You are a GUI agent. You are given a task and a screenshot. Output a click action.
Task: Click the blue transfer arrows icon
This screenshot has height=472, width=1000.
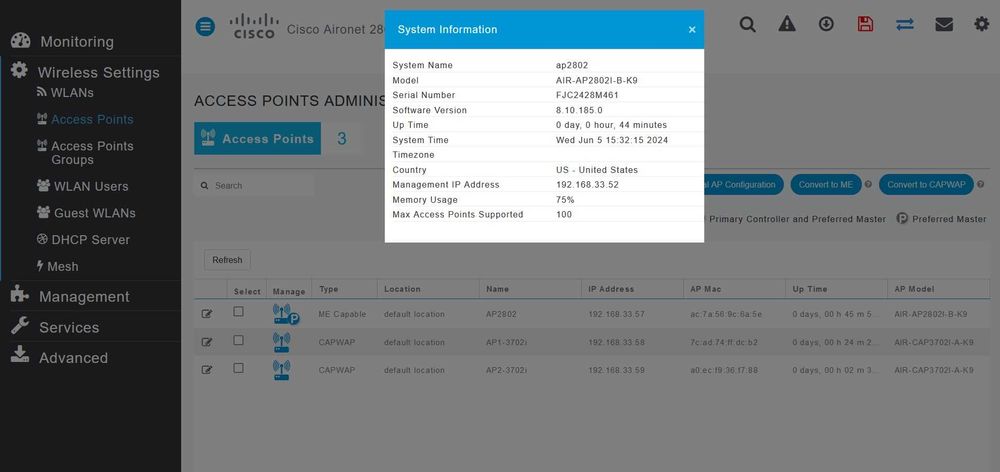[904, 24]
